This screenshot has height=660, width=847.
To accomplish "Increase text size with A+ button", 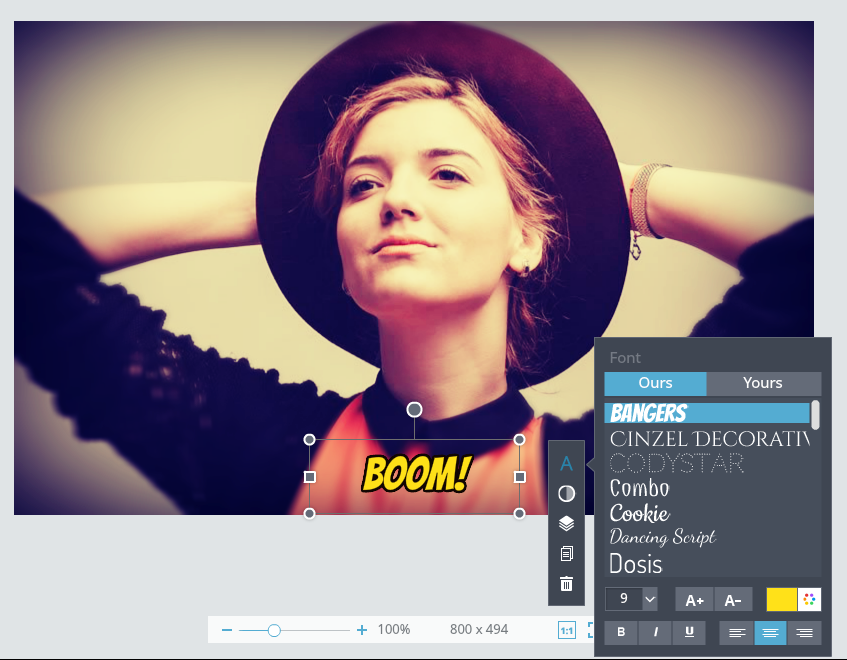I will (x=694, y=600).
